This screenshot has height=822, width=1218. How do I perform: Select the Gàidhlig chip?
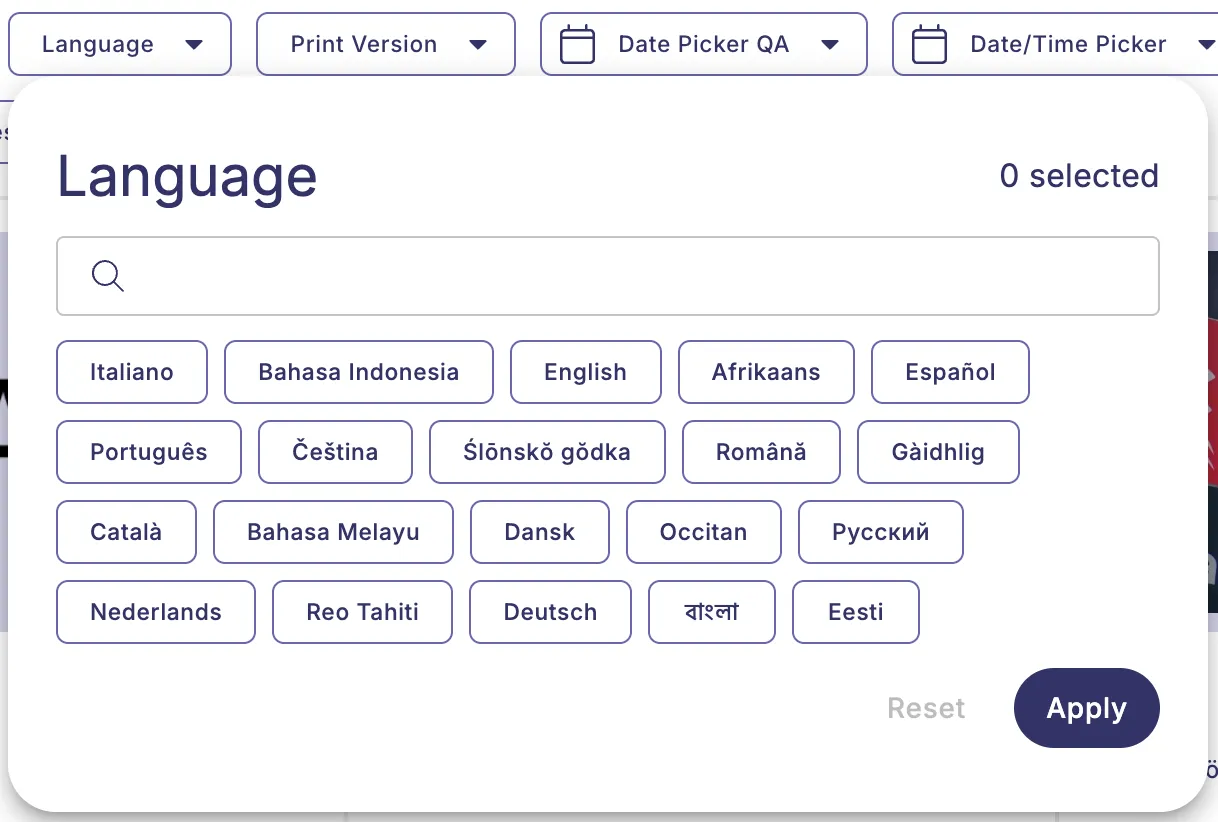938,452
